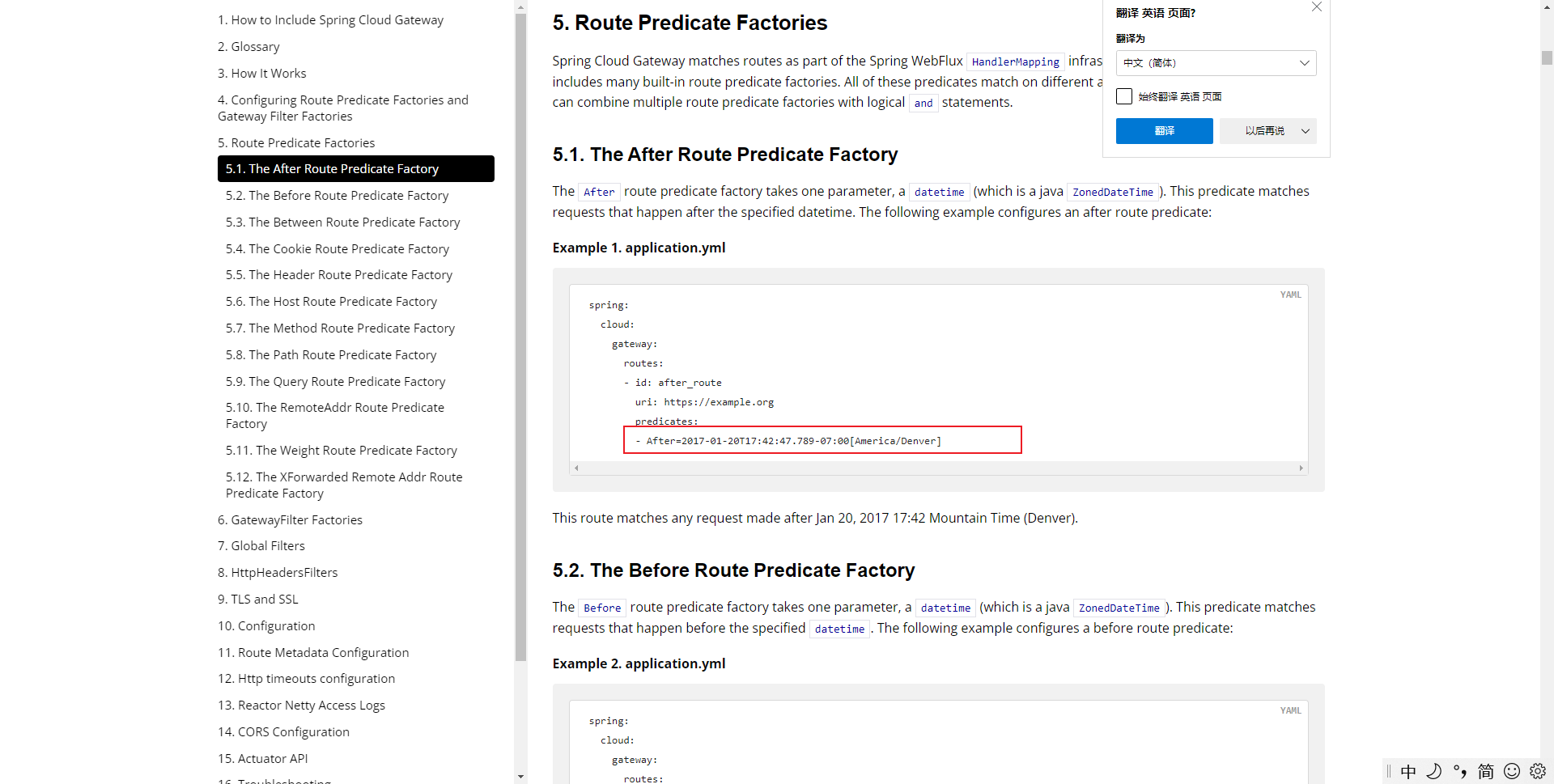This screenshot has height=784, width=1554.
Task: Click code block left scroll arrow
Action: tap(576, 468)
